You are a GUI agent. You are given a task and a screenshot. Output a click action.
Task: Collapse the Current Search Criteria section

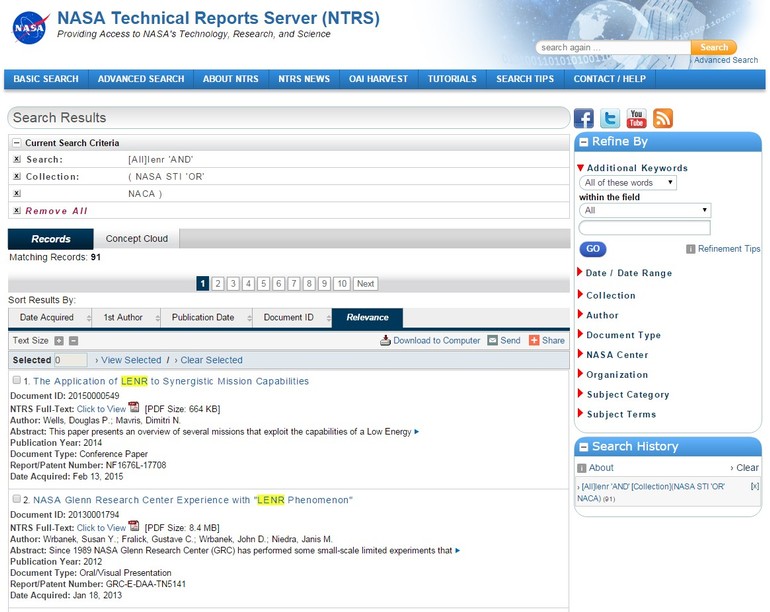point(17,143)
